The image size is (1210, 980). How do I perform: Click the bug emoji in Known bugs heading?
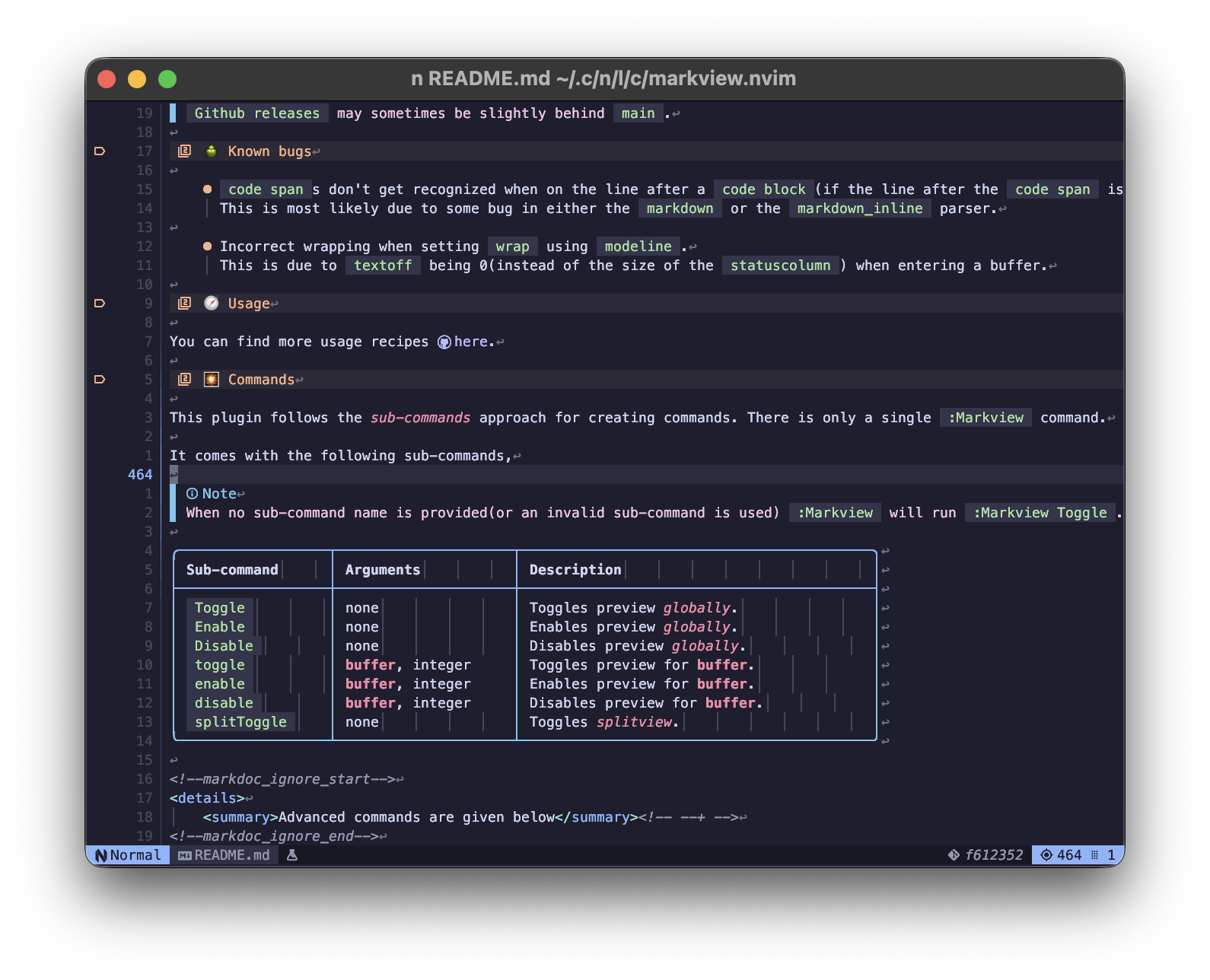point(212,151)
